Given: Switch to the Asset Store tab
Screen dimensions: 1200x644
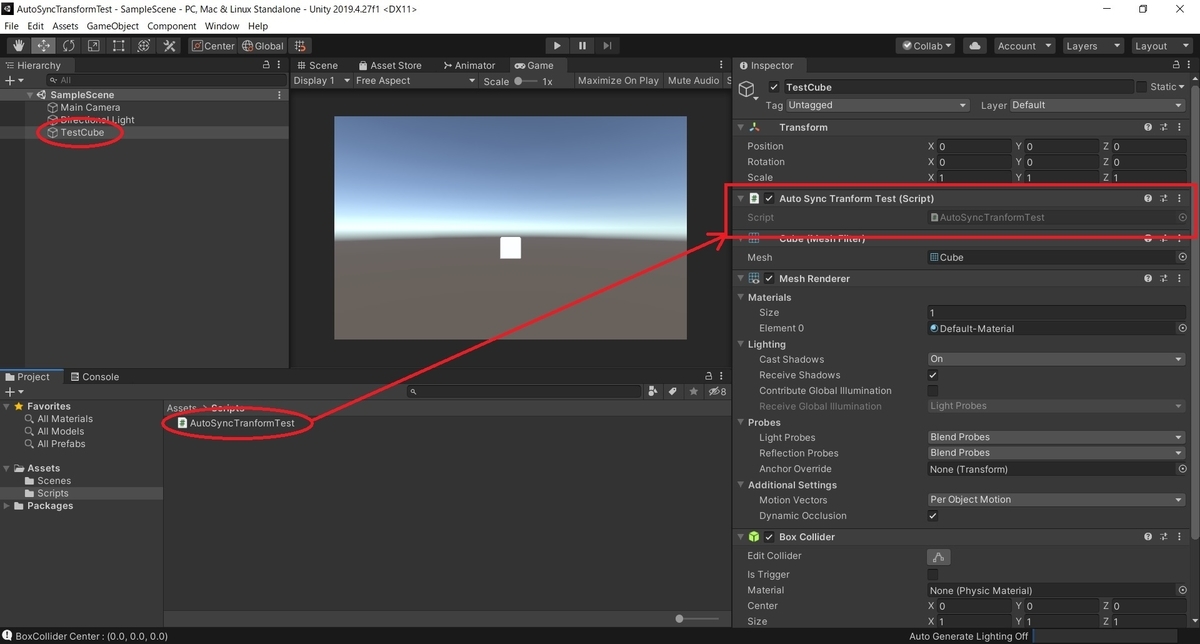Looking at the screenshot, I should pyautogui.click(x=389, y=65).
